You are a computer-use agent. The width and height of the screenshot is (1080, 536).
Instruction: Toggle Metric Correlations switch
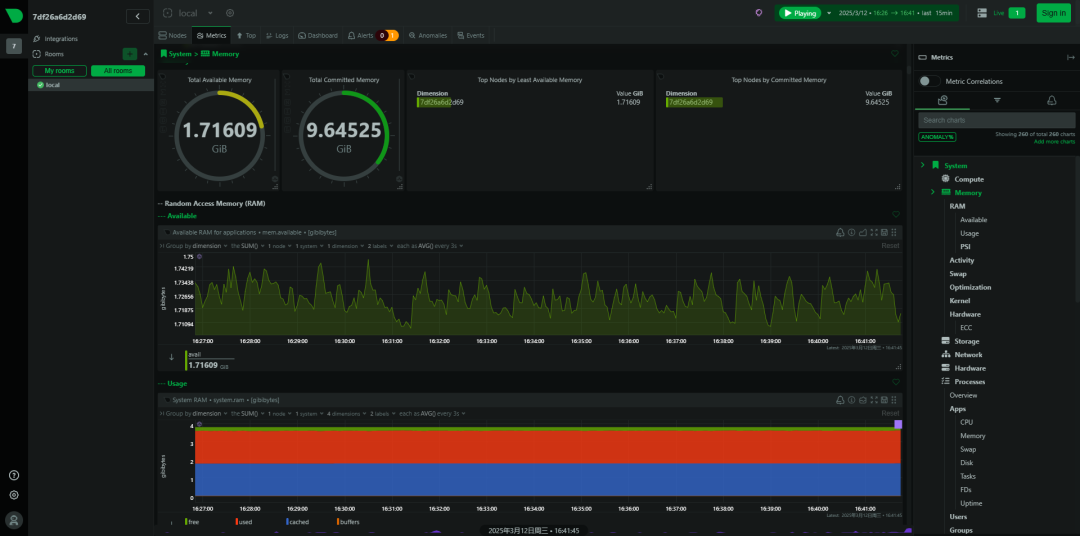929,81
